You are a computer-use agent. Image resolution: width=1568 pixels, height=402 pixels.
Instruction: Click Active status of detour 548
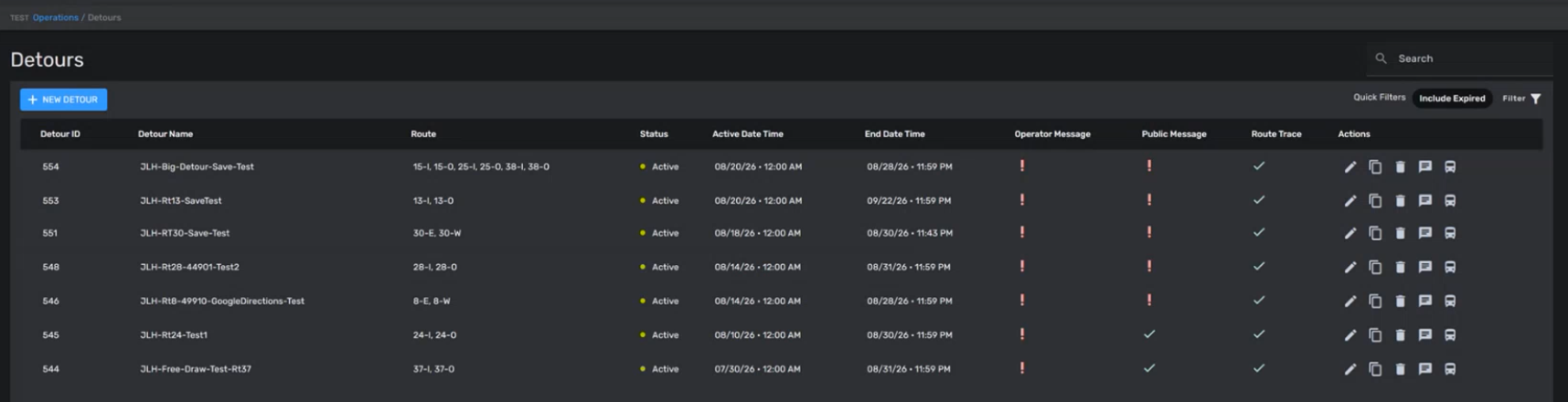tap(659, 268)
